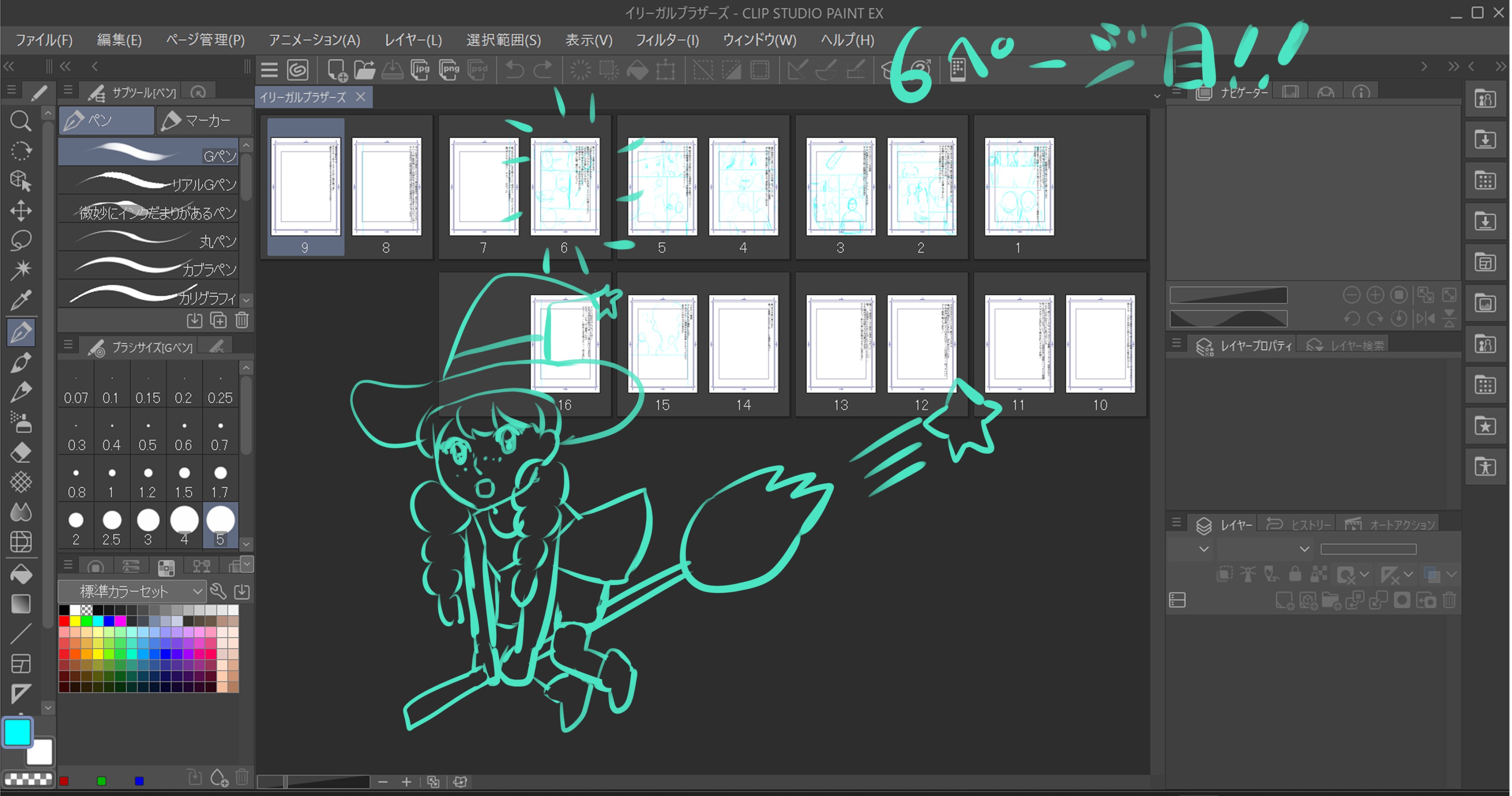
Task: Open brush size panel menu
Action: [x=68, y=345]
